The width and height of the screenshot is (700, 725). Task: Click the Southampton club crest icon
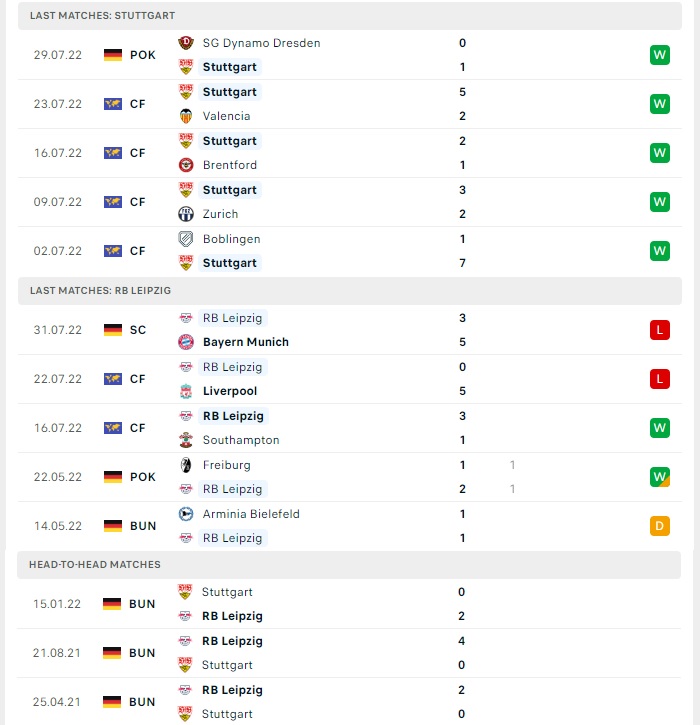[x=186, y=440]
